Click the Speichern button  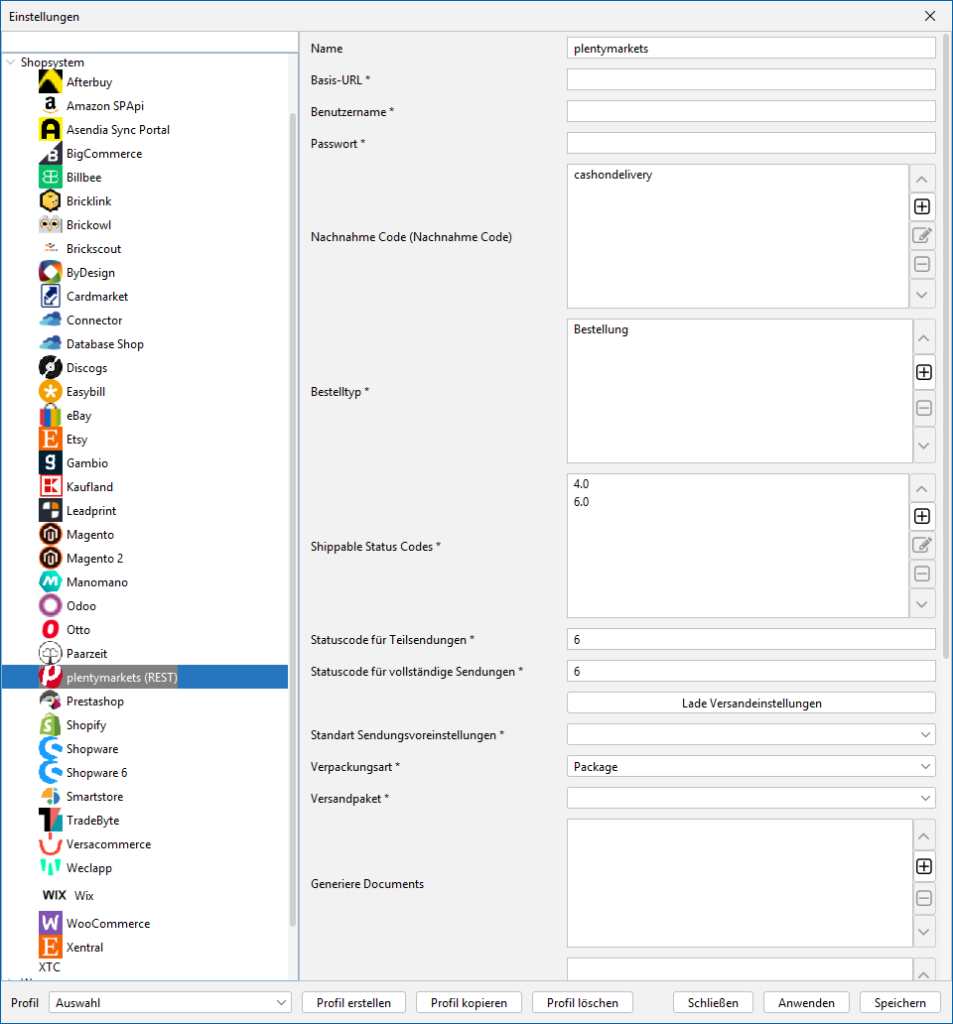click(x=900, y=1002)
